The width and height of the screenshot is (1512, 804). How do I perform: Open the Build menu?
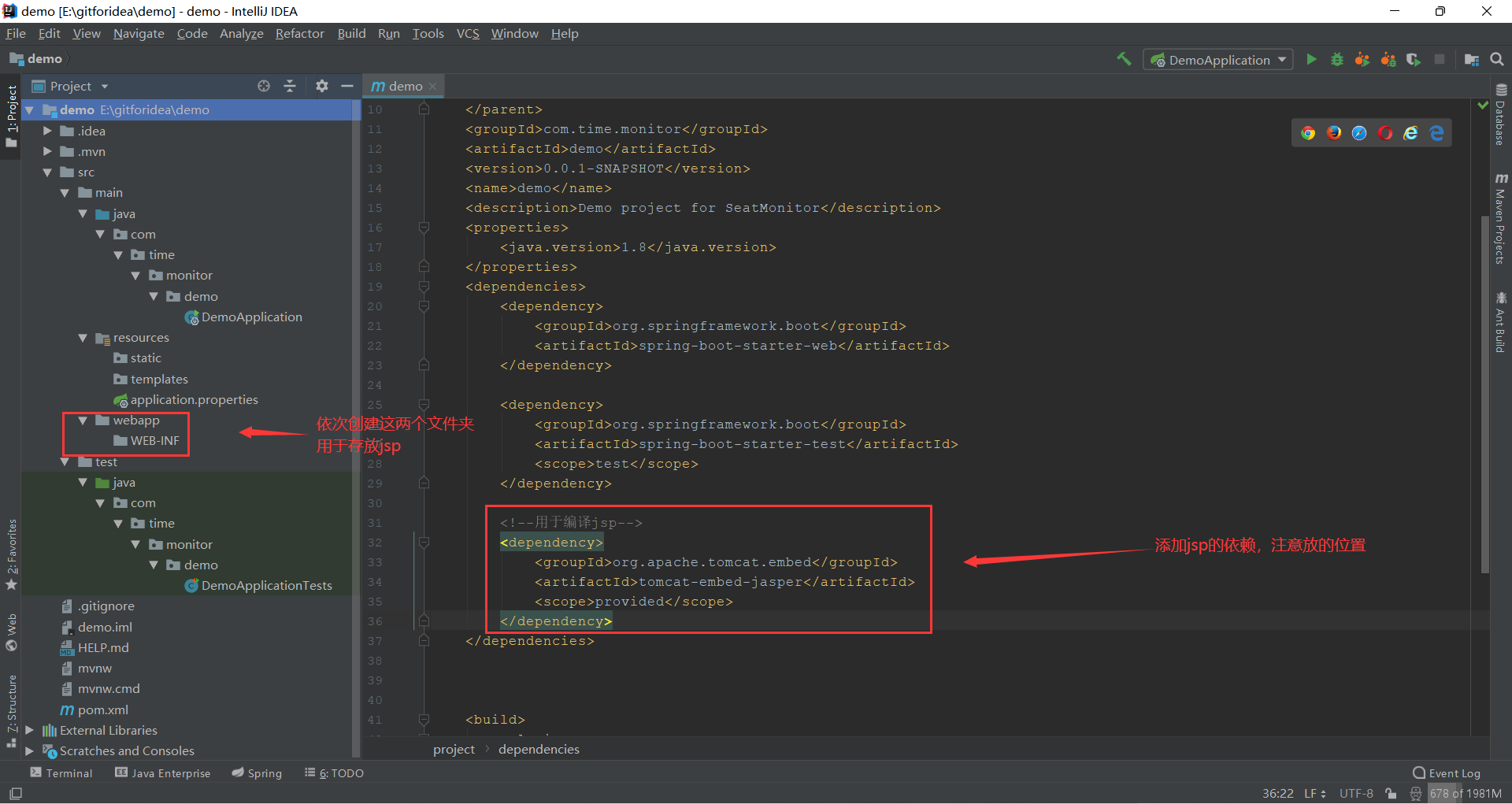click(351, 34)
